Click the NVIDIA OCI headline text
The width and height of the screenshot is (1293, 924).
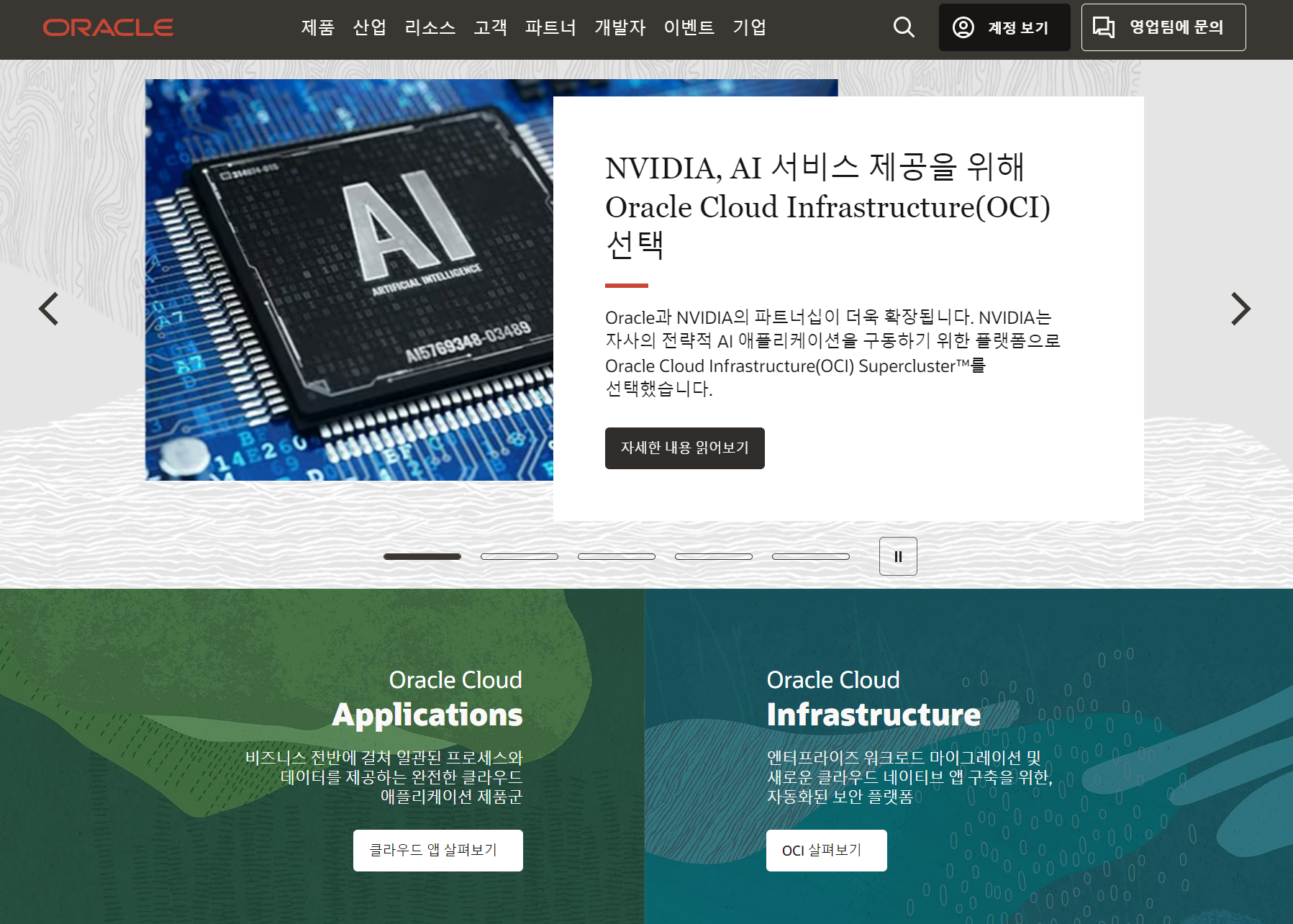pyautogui.click(x=827, y=207)
